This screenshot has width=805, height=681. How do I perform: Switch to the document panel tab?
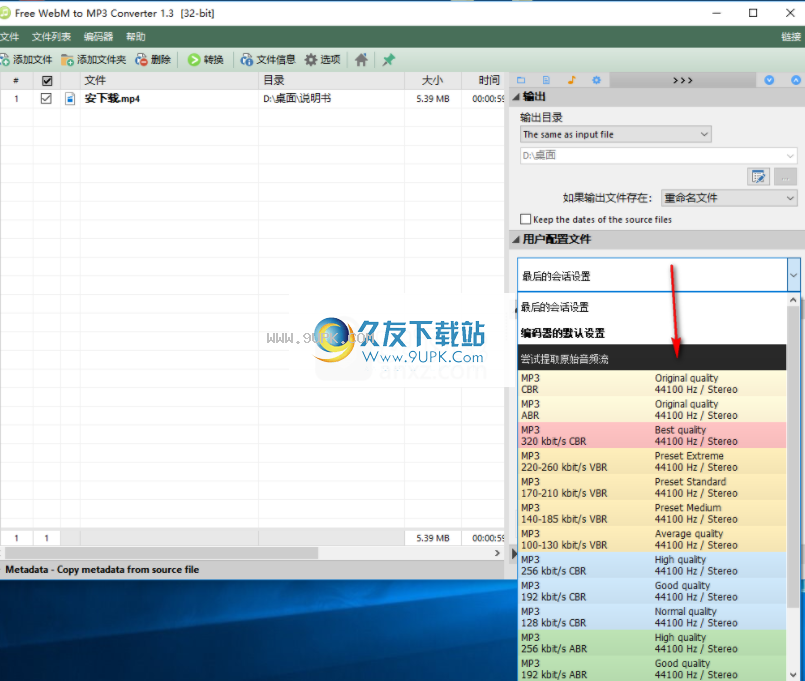point(546,80)
